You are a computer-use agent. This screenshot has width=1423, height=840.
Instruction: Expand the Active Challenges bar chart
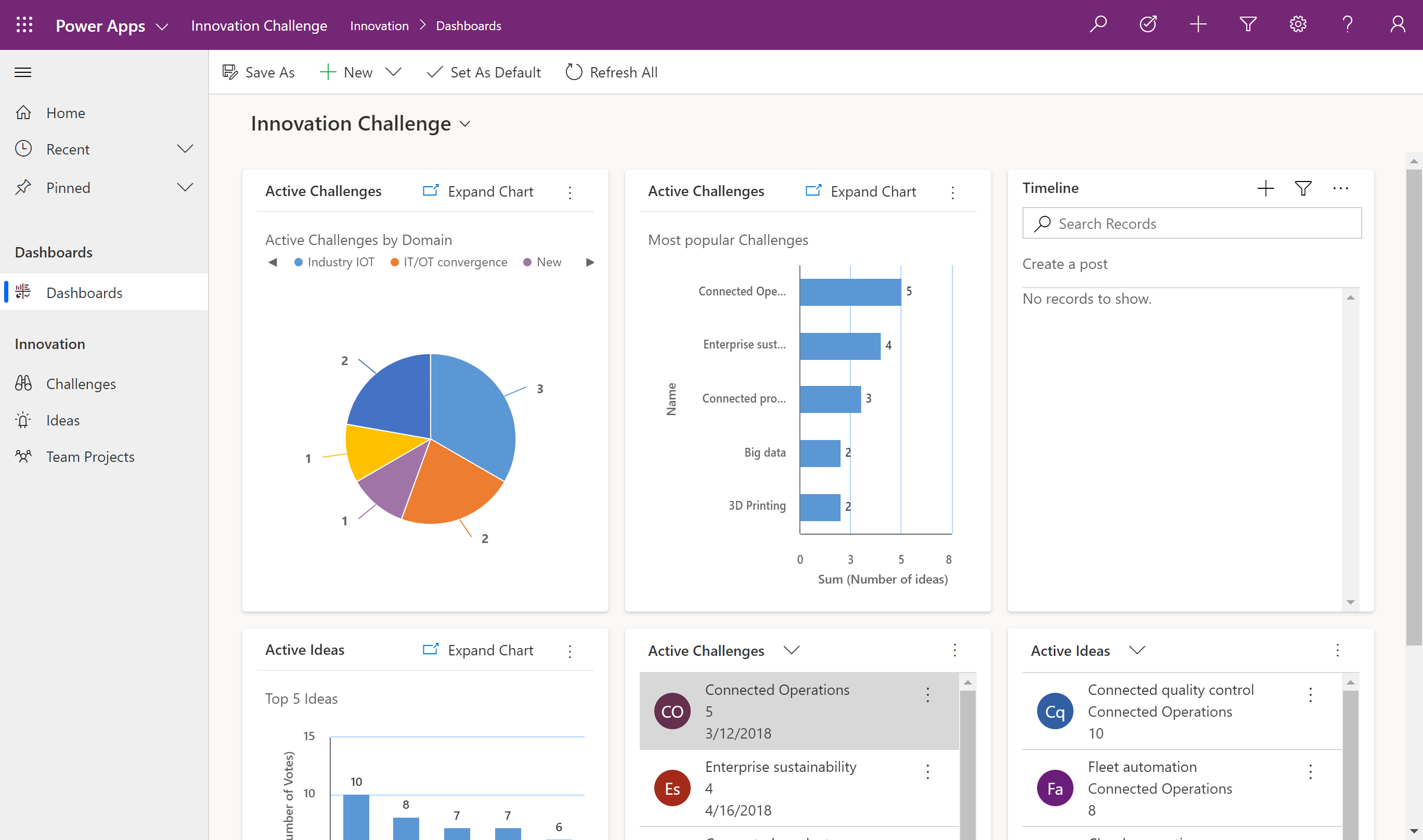(x=862, y=190)
